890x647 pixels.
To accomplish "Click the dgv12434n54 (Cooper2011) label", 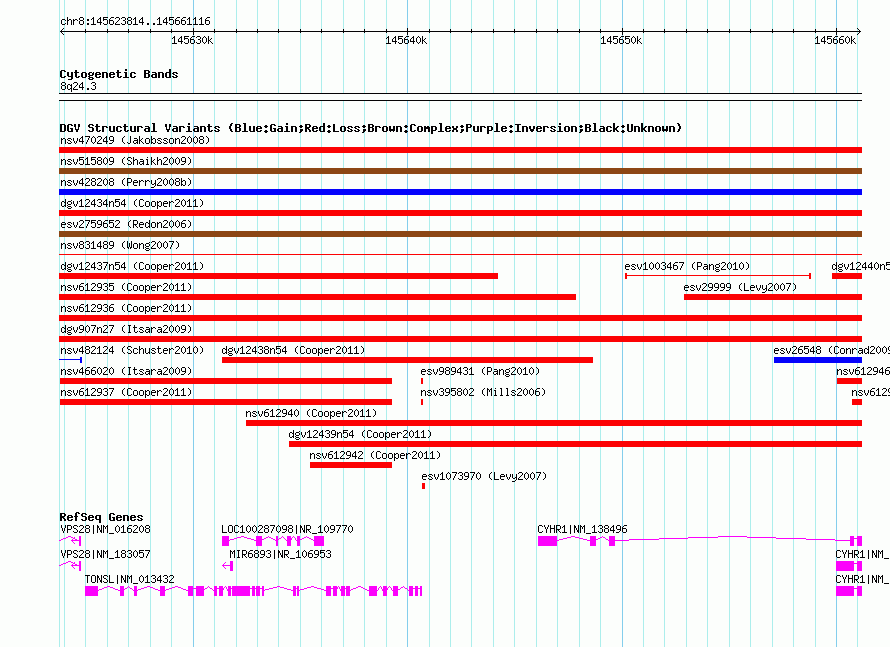I will pos(132,203).
